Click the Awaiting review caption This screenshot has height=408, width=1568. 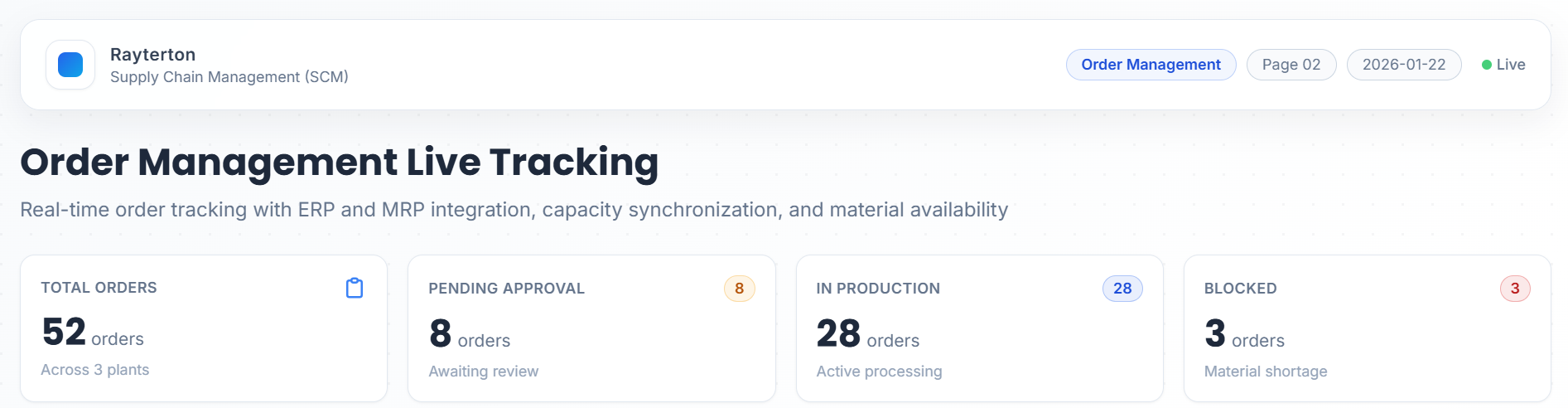(484, 372)
